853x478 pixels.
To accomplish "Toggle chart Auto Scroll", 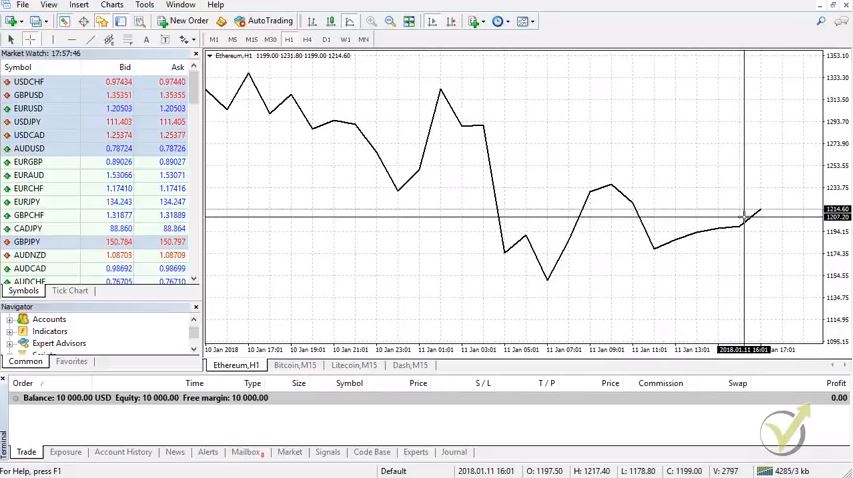I will pyautogui.click(x=432, y=21).
